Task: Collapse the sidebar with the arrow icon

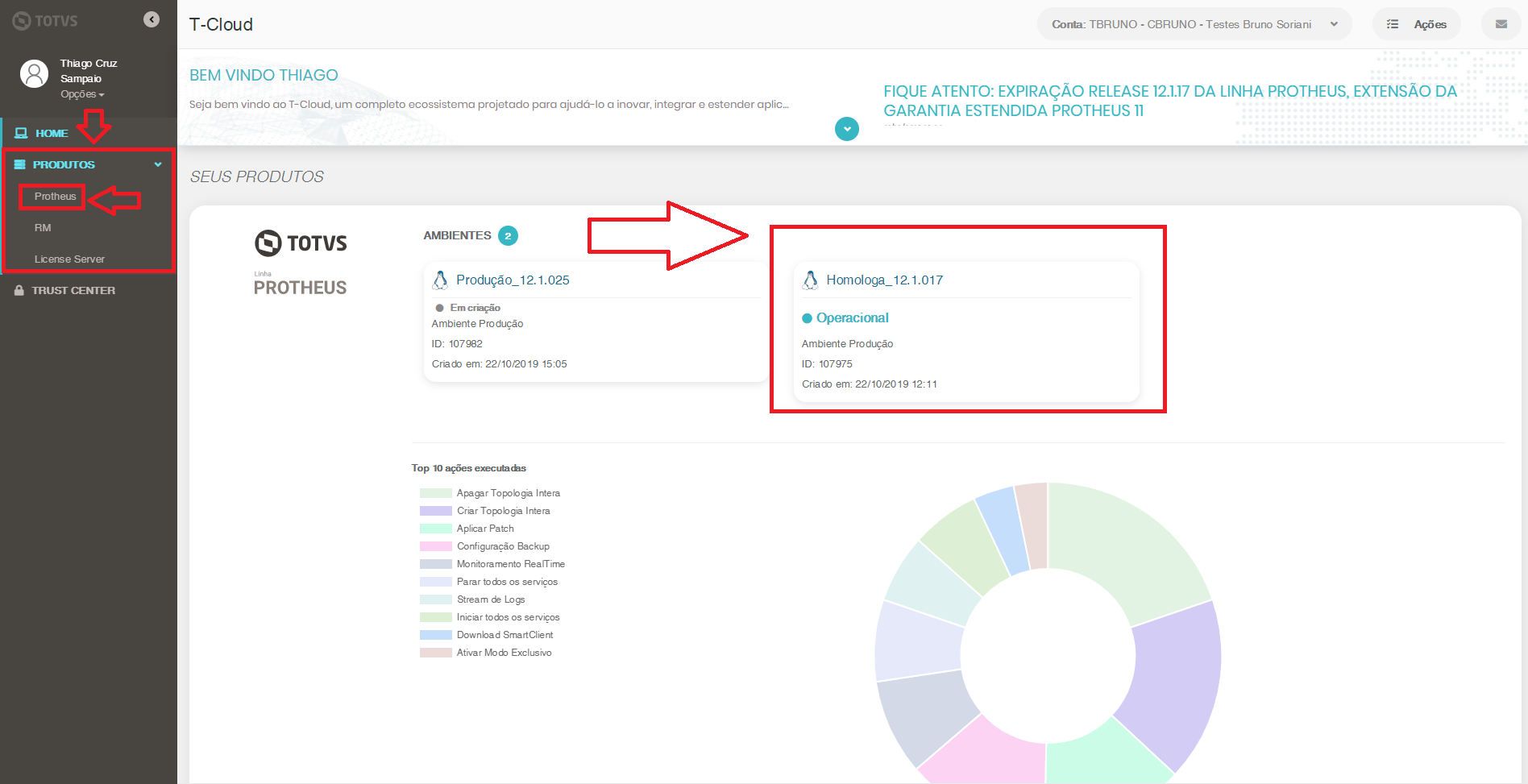Action: click(152, 19)
